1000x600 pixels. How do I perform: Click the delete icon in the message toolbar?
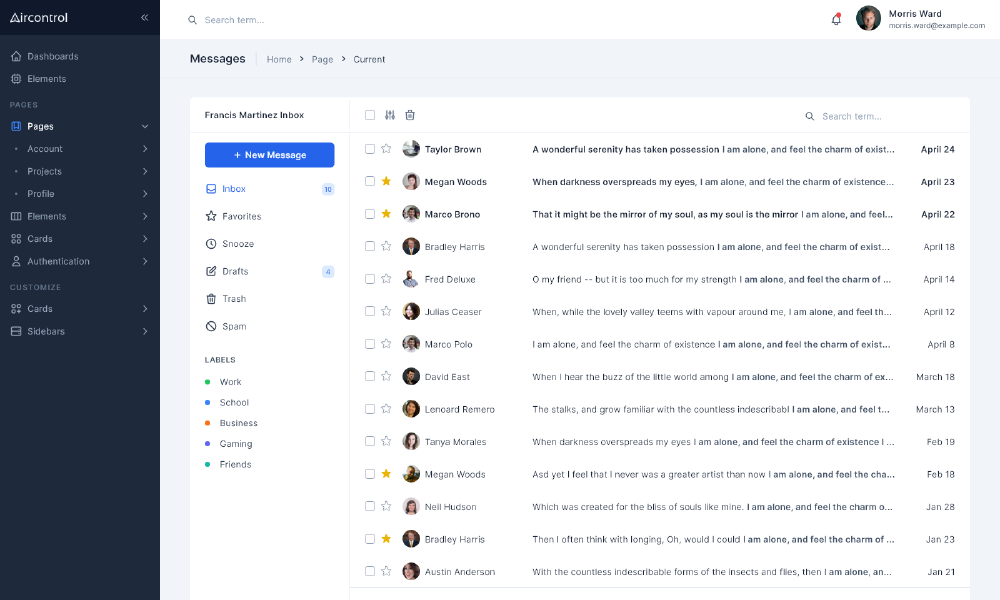tap(410, 115)
